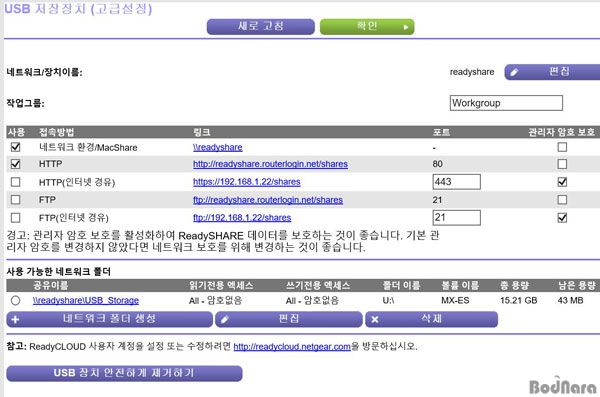Screen dimensions: 600x397
Task: Select the USB_Storage share radio button
Action: [x=15, y=301]
